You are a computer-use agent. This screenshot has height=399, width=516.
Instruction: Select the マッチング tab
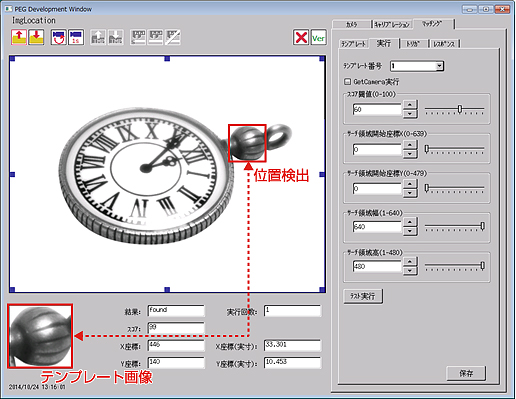(433, 24)
